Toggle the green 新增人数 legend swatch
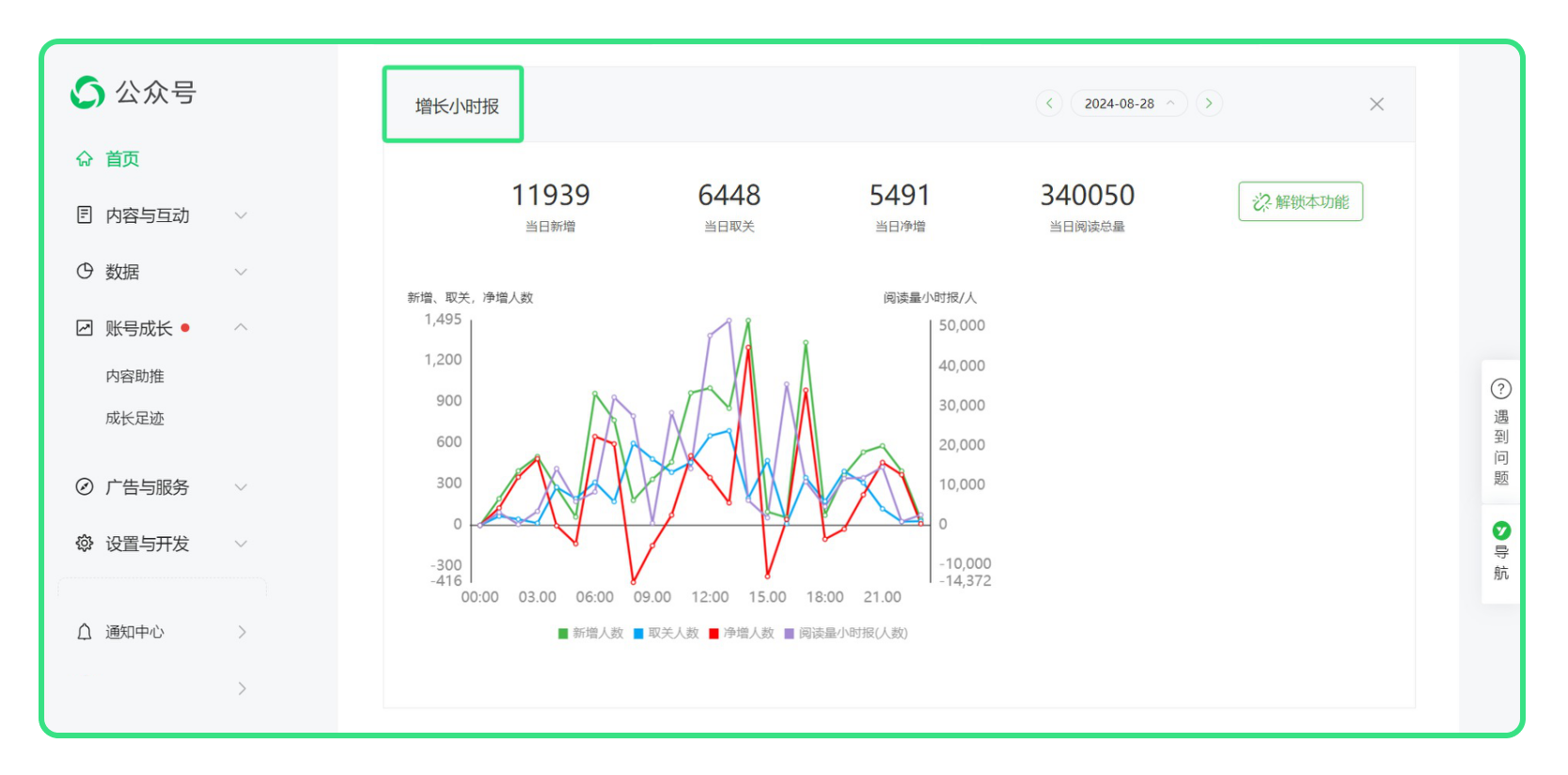 (x=563, y=634)
